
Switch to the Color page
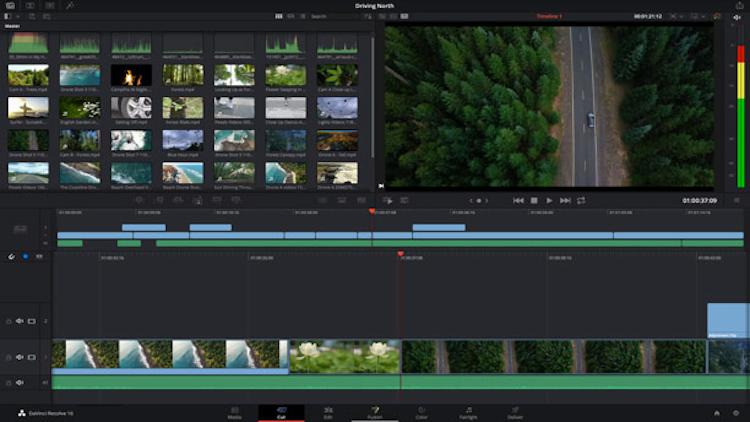tap(421, 413)
